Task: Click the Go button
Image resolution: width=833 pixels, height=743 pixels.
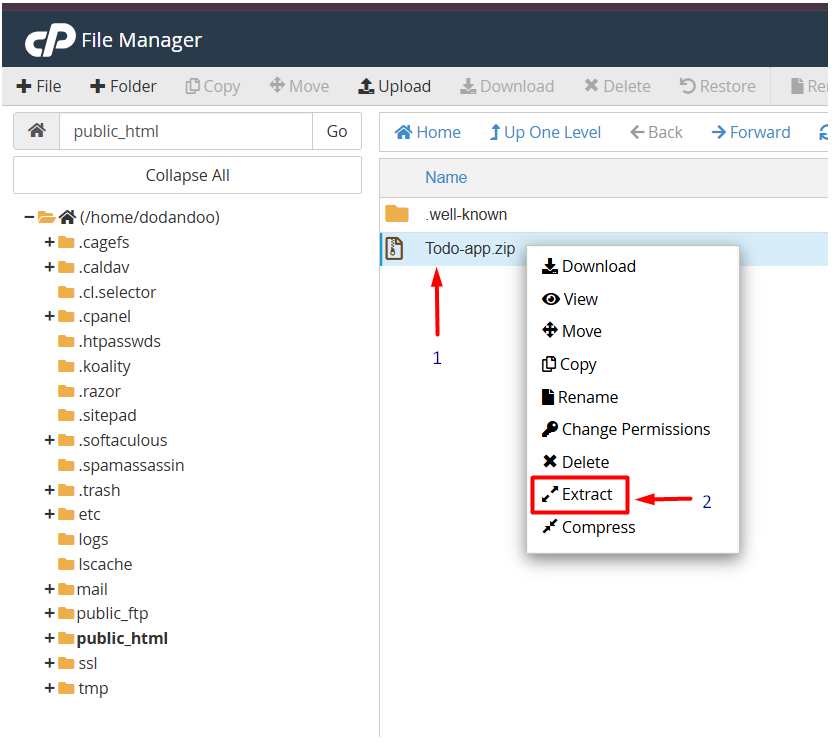Action: [x=337, y=131]
